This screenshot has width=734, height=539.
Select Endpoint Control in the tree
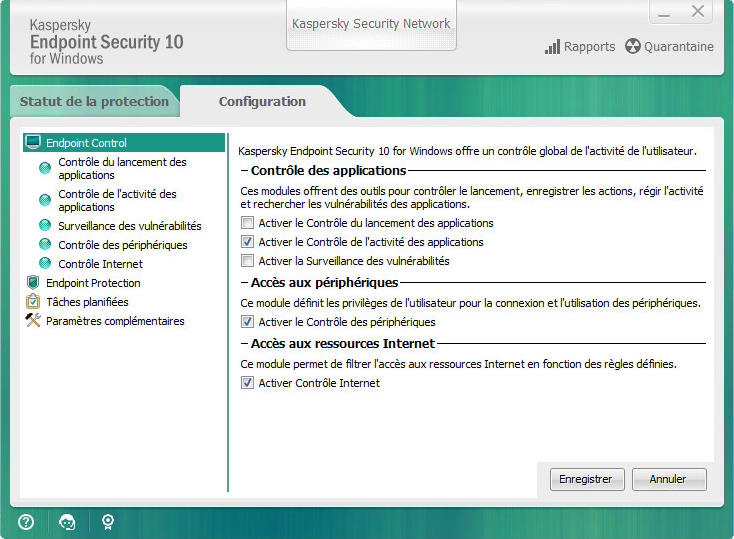[124, 142]
